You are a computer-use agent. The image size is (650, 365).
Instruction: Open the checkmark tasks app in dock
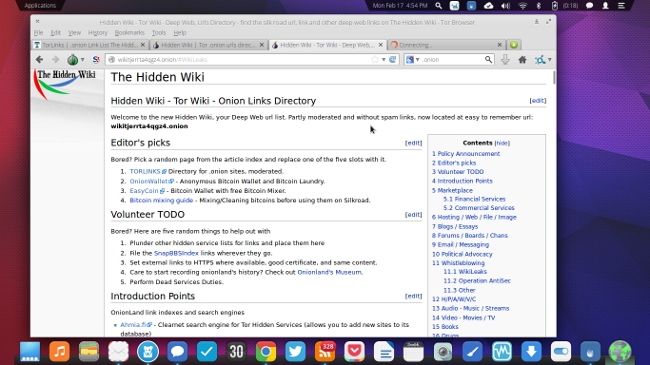pyautogui.click(x=207, y=352)
